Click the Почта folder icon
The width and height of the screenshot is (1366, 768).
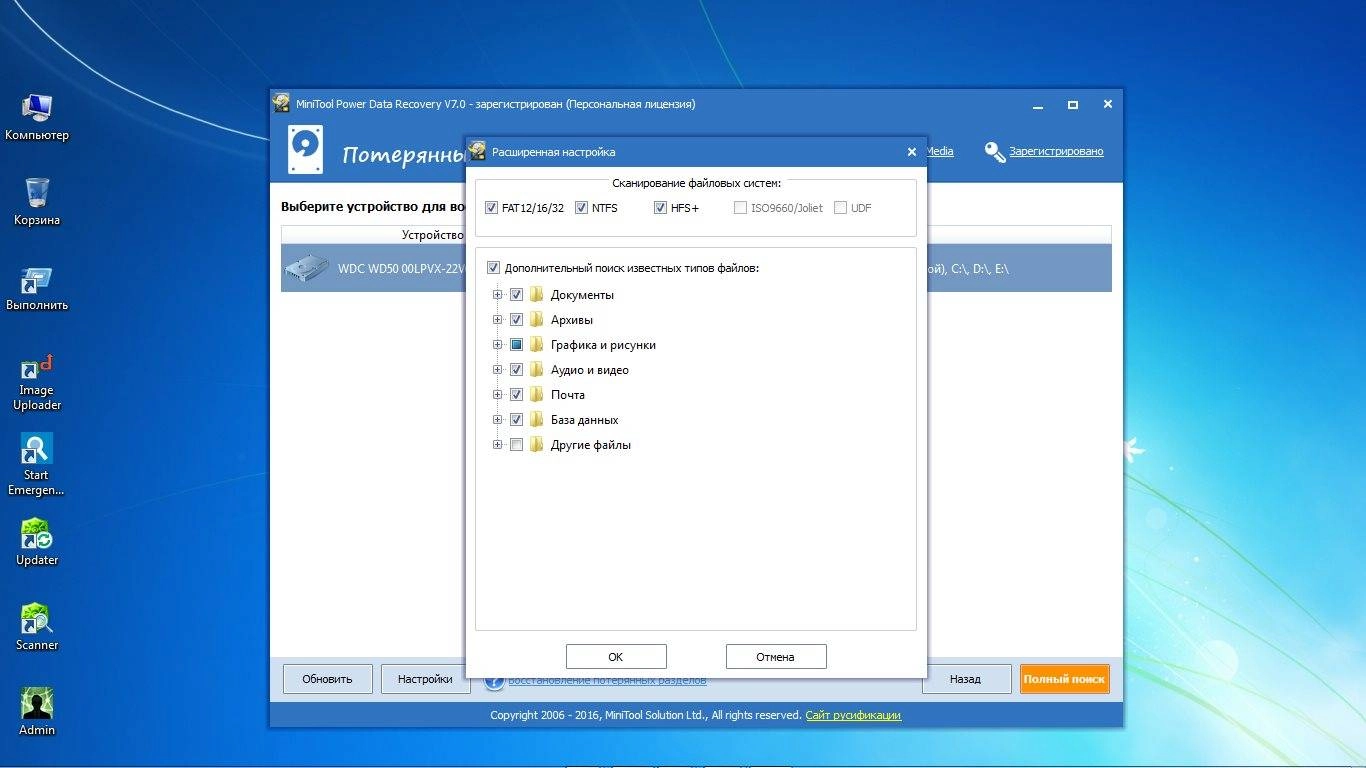point(536,395)
